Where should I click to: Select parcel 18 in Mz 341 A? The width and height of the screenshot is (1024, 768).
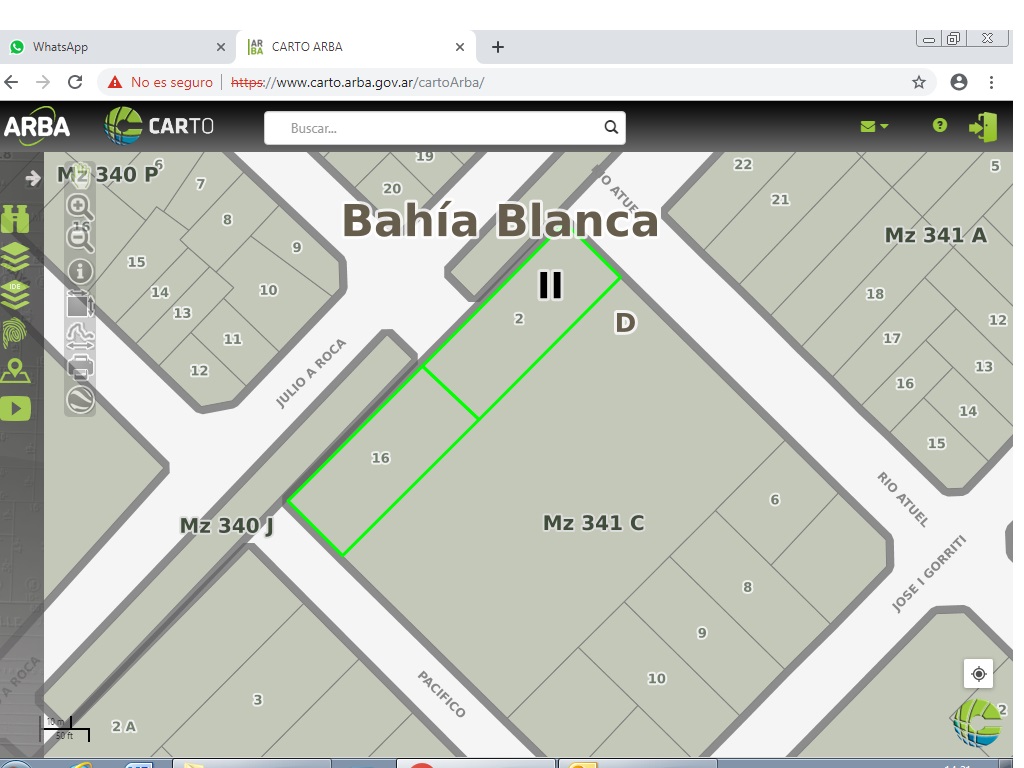[875, 294]
